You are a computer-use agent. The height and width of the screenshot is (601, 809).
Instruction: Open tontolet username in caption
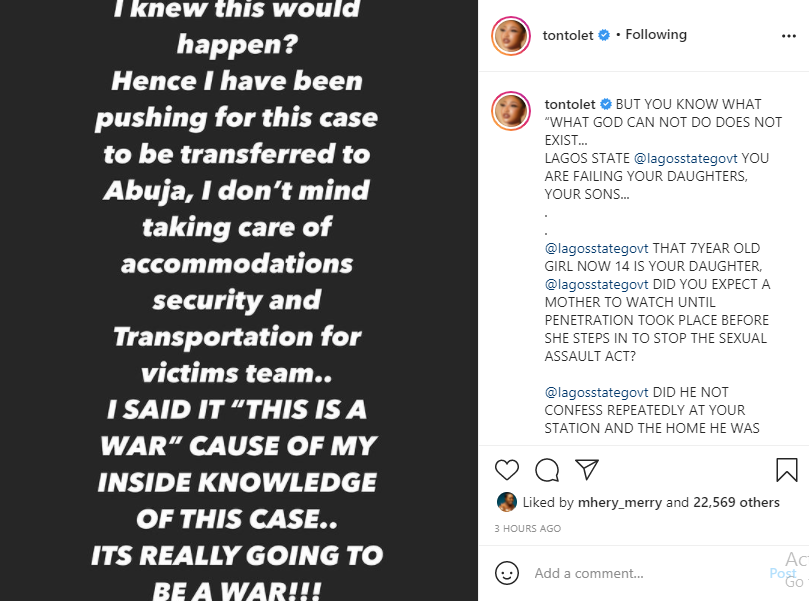click(569, 104)
